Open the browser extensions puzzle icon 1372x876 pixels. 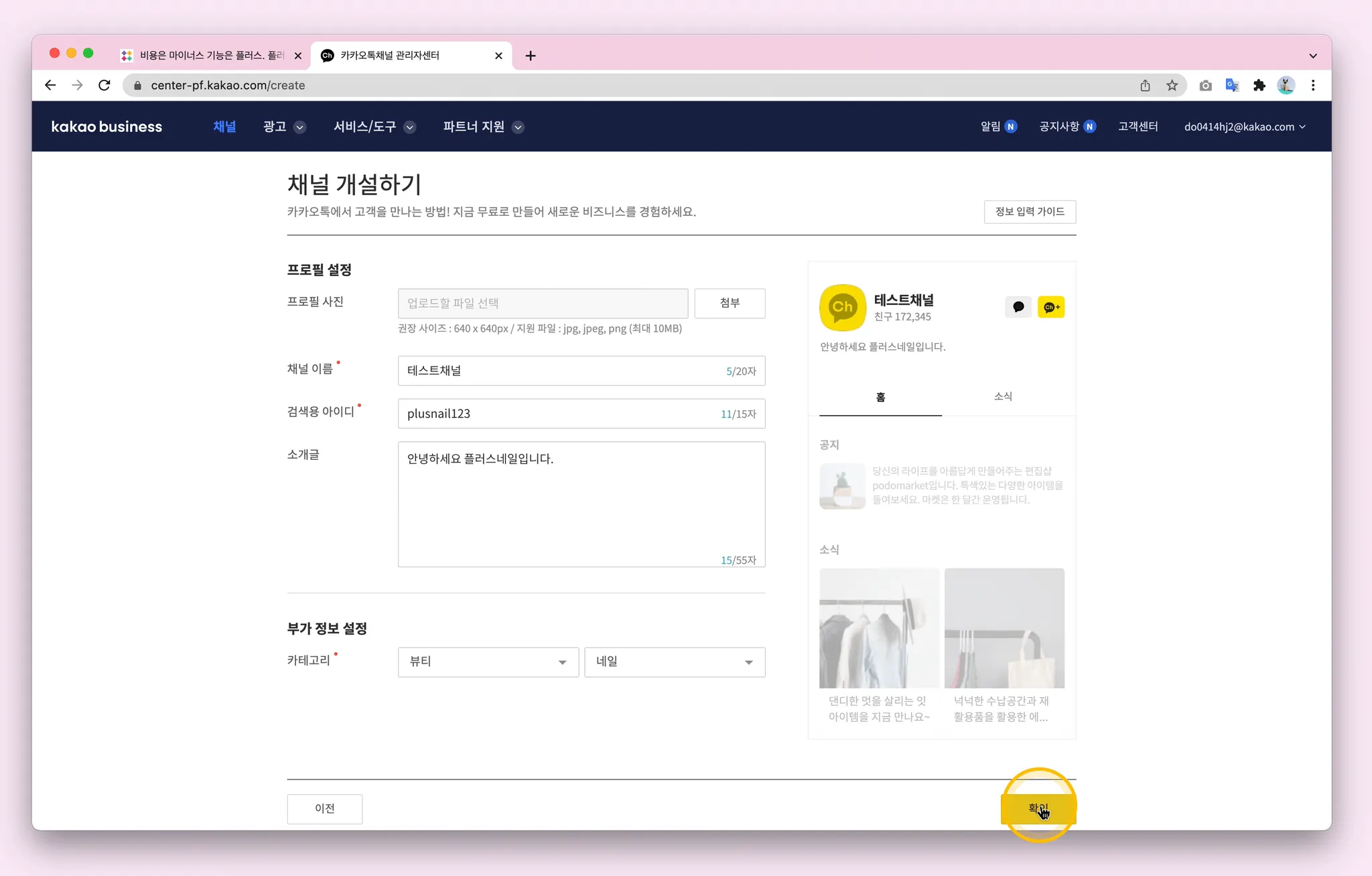tap(1259, 85)
